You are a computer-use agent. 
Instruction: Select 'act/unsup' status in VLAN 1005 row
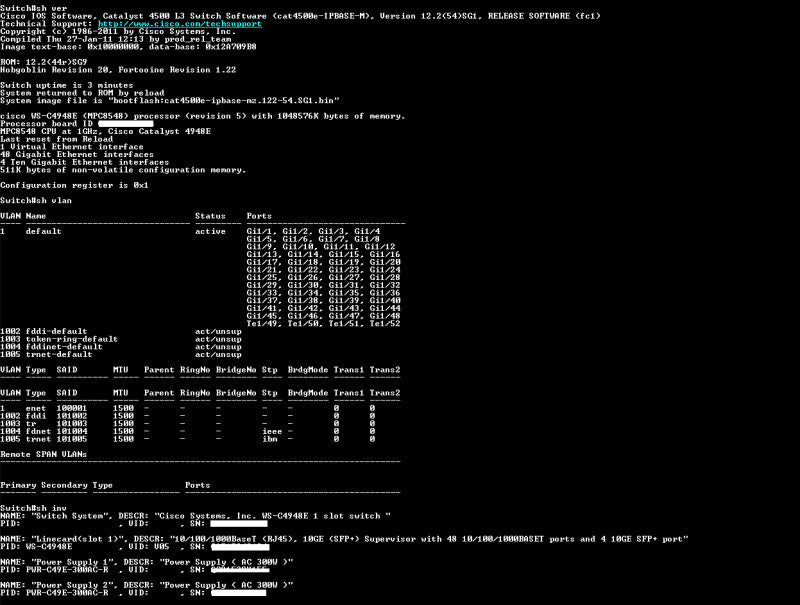(x=218, y=355)
